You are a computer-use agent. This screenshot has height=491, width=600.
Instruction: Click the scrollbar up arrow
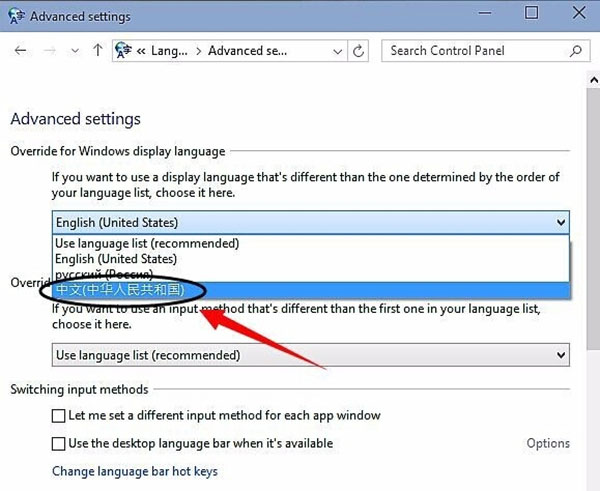click(593, 80)
